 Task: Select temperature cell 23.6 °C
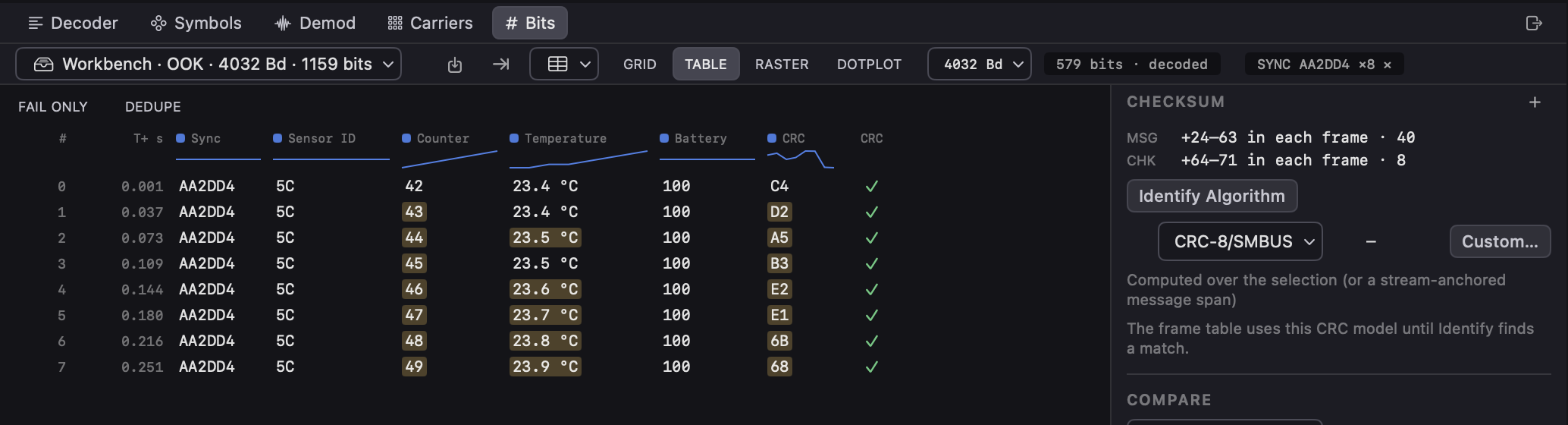coord(545,289)
